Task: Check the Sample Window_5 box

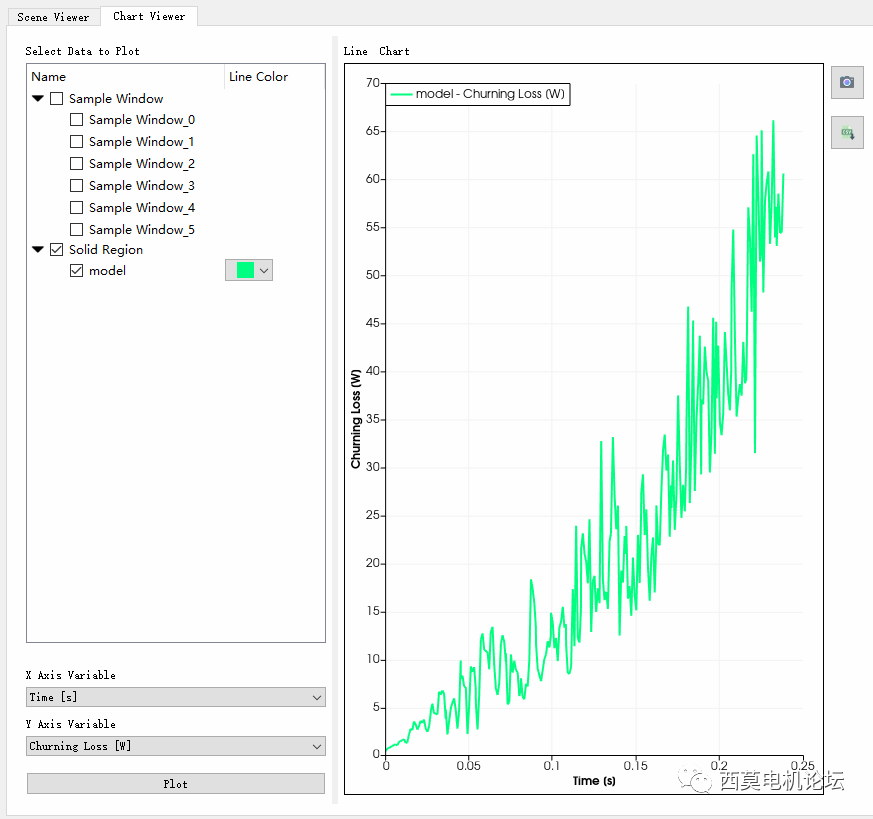Action: click(x=76, y=229)
